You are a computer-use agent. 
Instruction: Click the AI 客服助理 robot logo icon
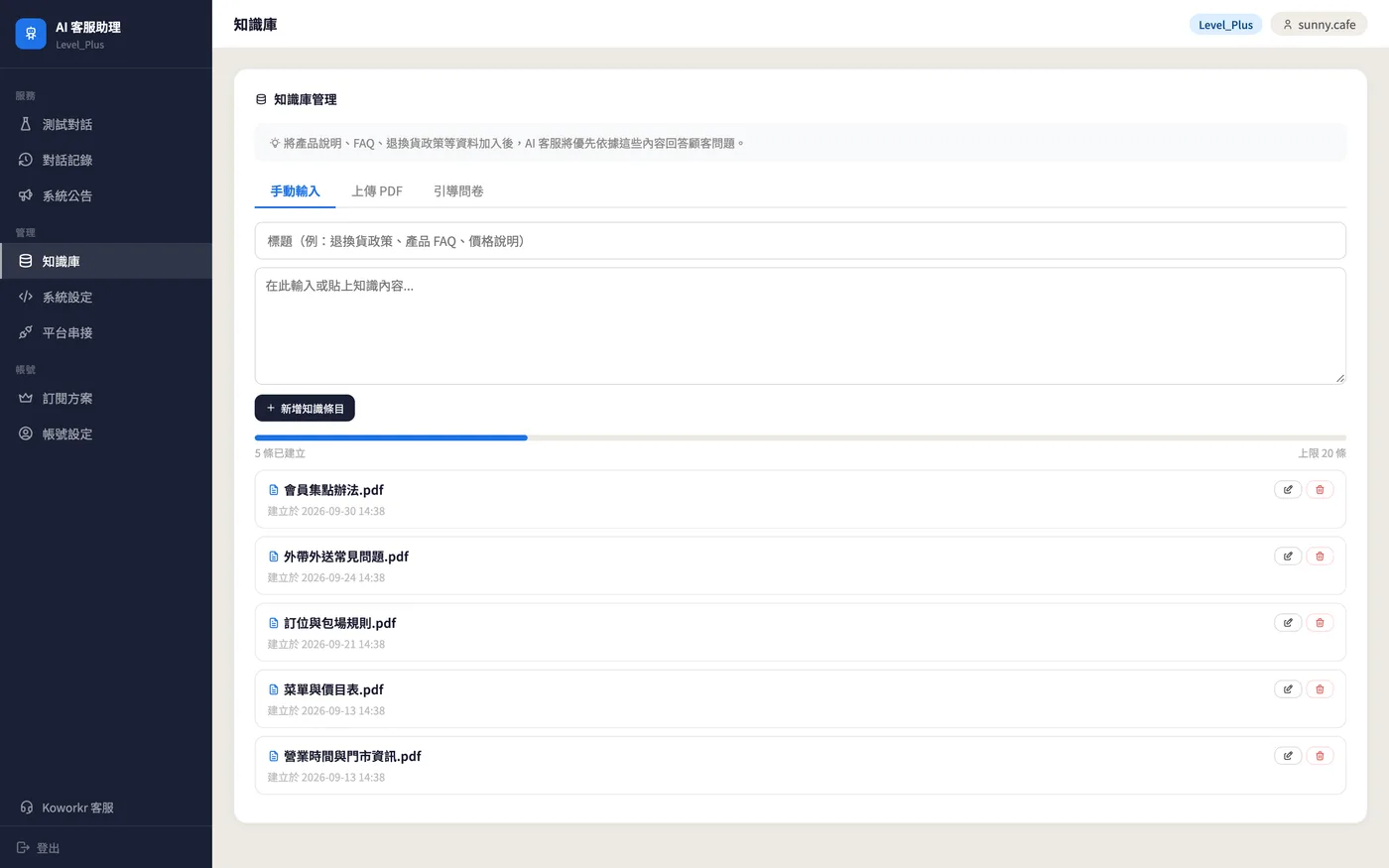(31, 34)
